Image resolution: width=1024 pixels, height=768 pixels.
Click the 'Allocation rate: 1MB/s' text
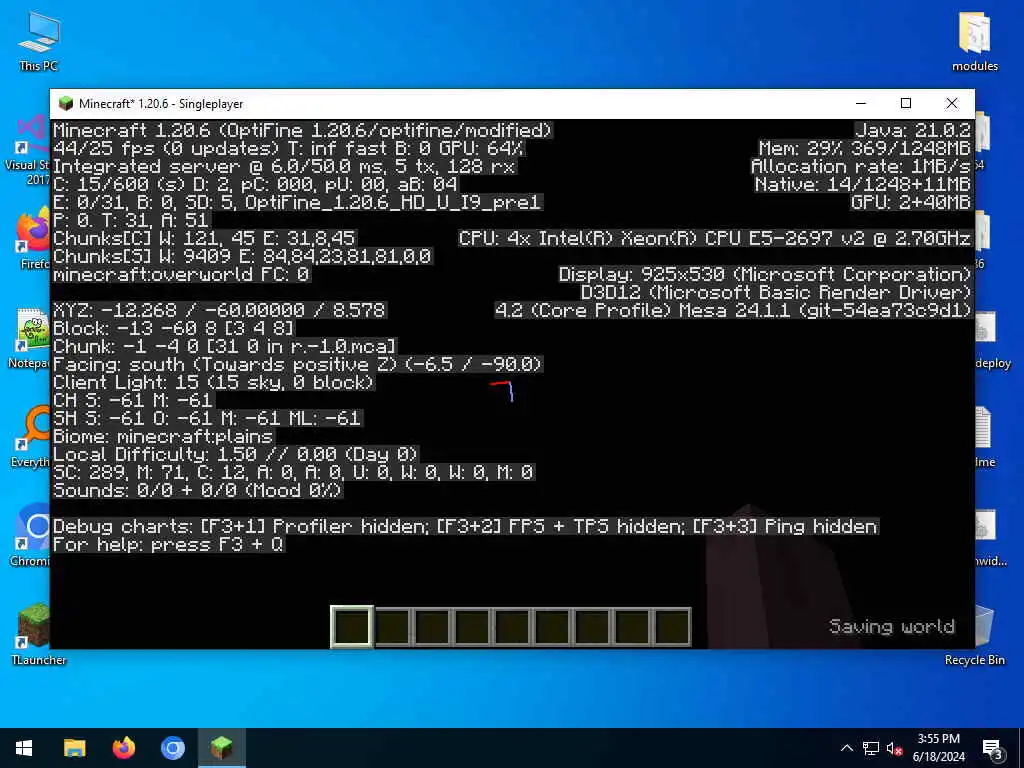[861, 167]
